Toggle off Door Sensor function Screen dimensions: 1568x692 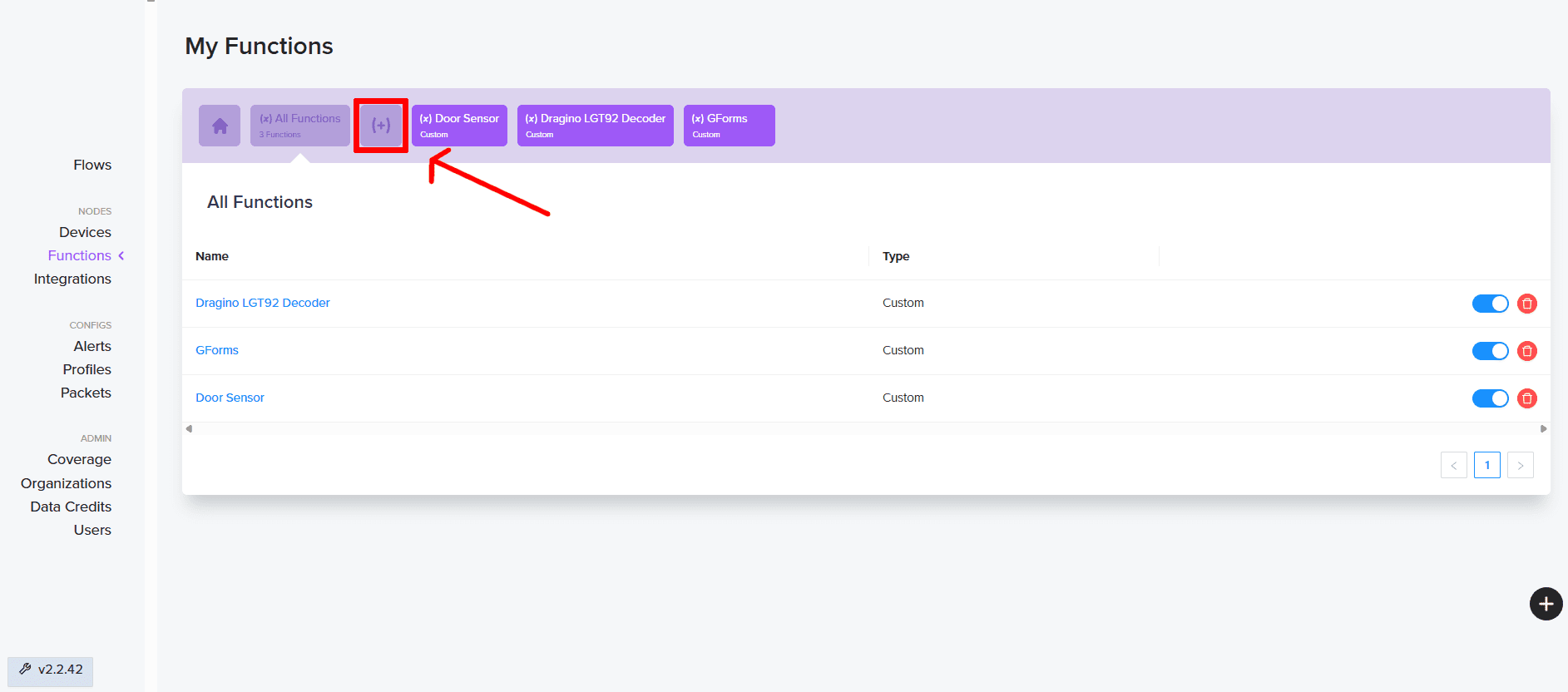pyautogui.click(x=1491, y=398)
